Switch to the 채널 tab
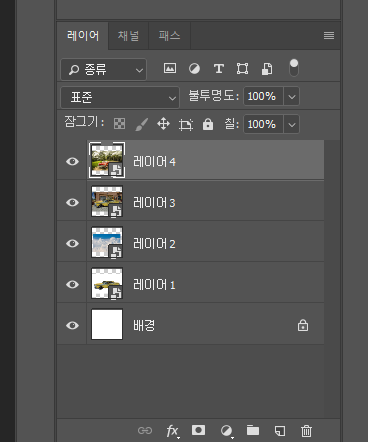Image resolution: width=368 pixels, height=442 pixels. coord(128,36)
